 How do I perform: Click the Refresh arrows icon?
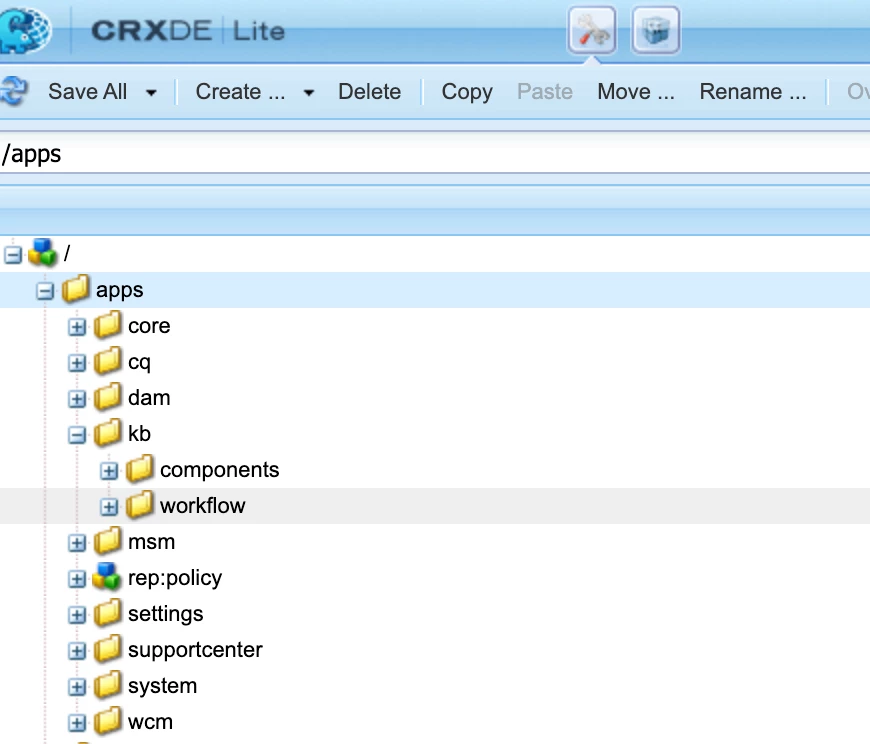pyautogui.click(x=13, y=91)
